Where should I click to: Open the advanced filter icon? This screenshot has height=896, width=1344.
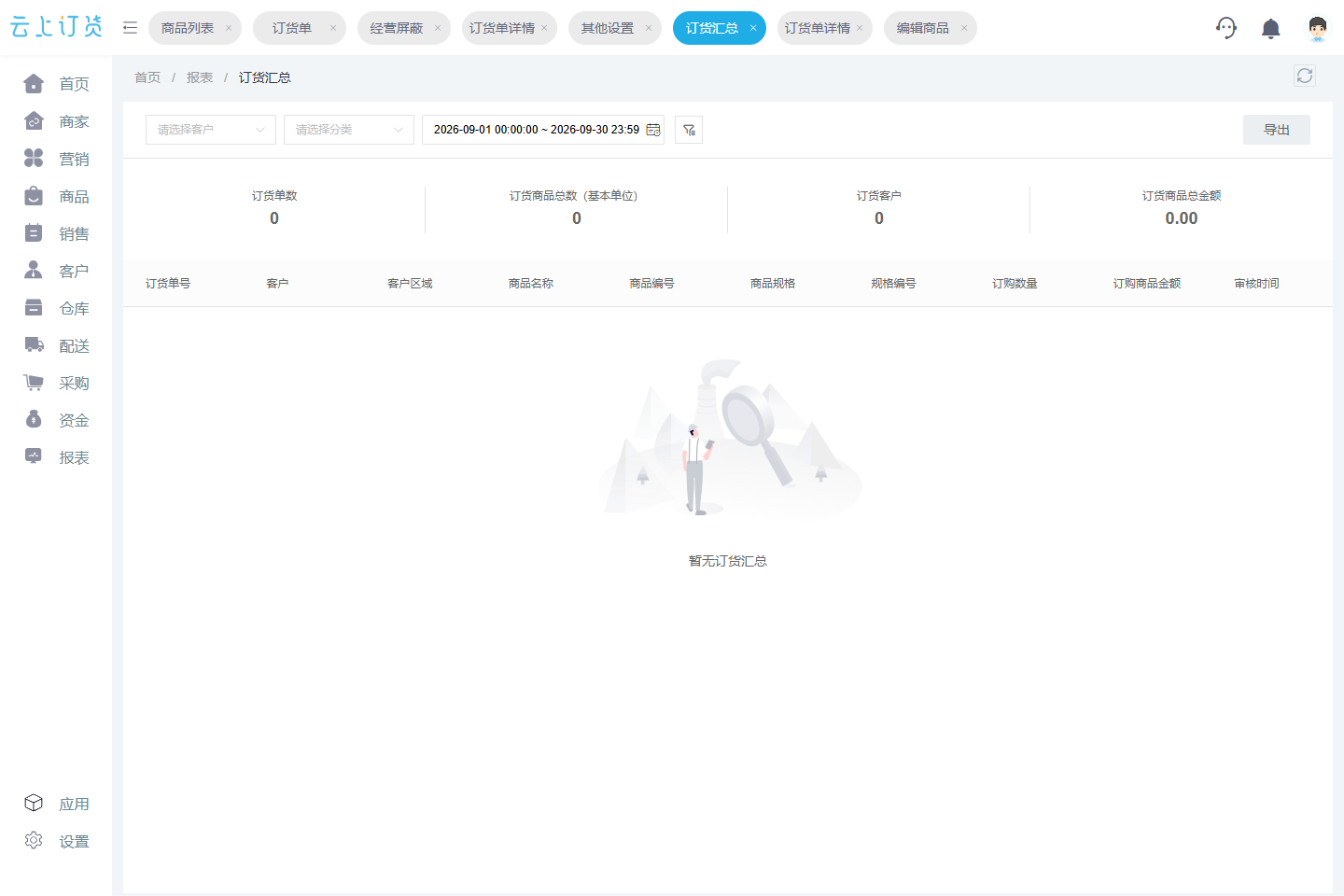point(689,130)
